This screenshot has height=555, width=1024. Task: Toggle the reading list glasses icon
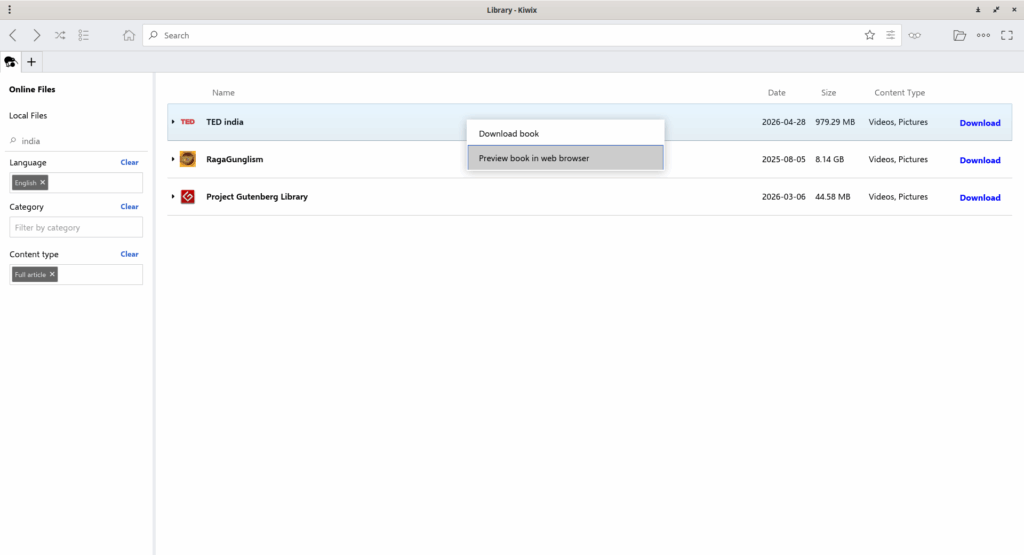pos(914,35)
